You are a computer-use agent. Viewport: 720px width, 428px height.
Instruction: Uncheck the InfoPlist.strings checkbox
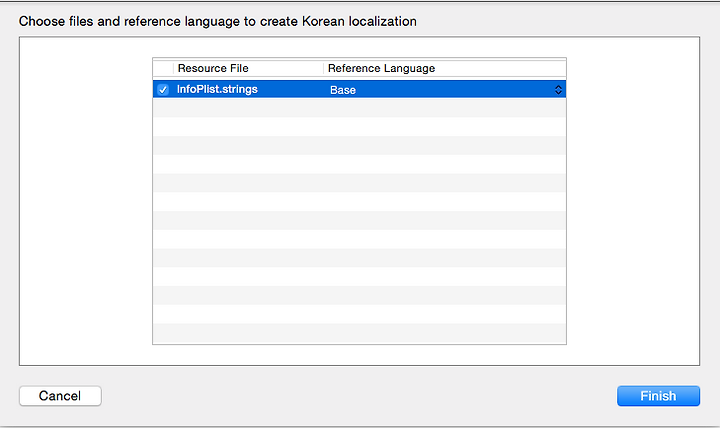163,90
